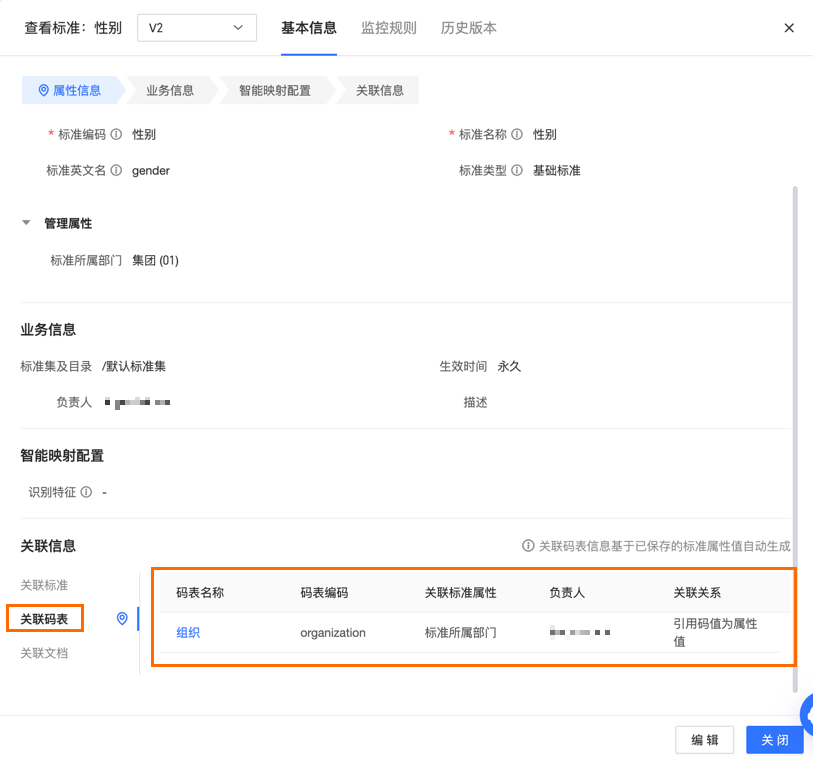The width and height of the screenshot is (813, 760).
Task: Select the 基本信息 tab
Action: pos(309,28)
